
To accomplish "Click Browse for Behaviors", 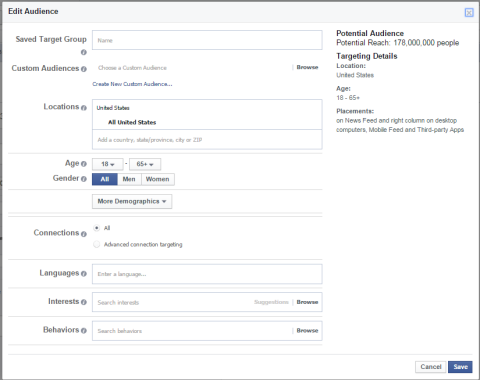I will 307,331.
